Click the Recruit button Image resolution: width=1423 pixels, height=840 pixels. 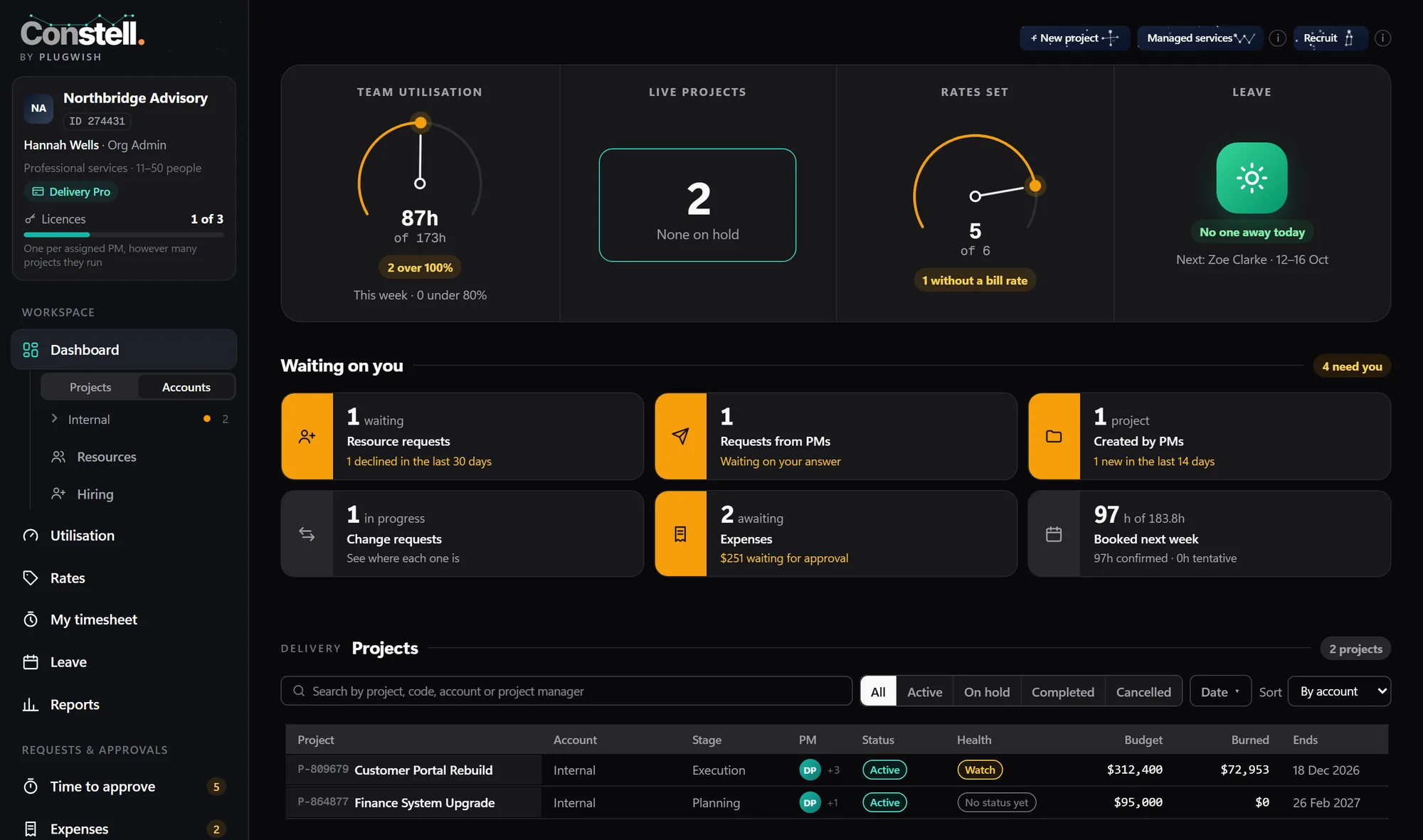click(x=1329, y=38)
